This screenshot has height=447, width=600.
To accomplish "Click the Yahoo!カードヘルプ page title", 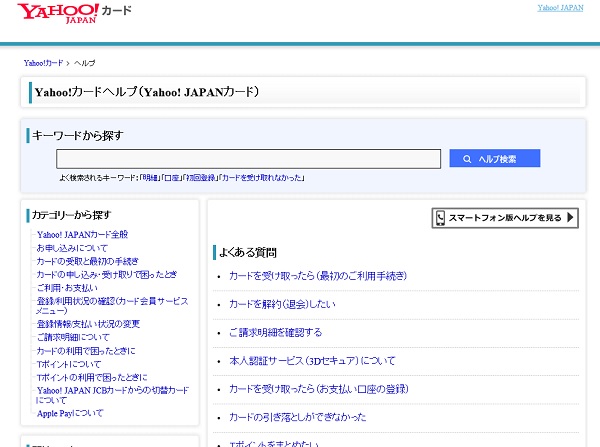I will coord(147,92).
